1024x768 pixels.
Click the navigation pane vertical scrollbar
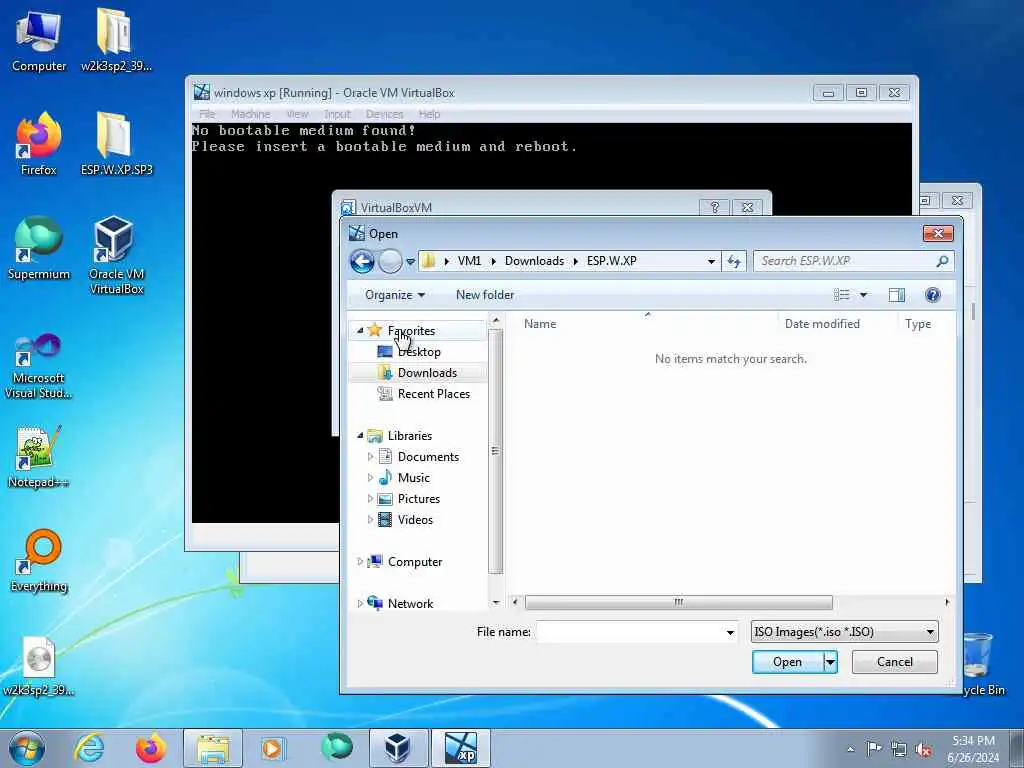[x=496, y=451]
